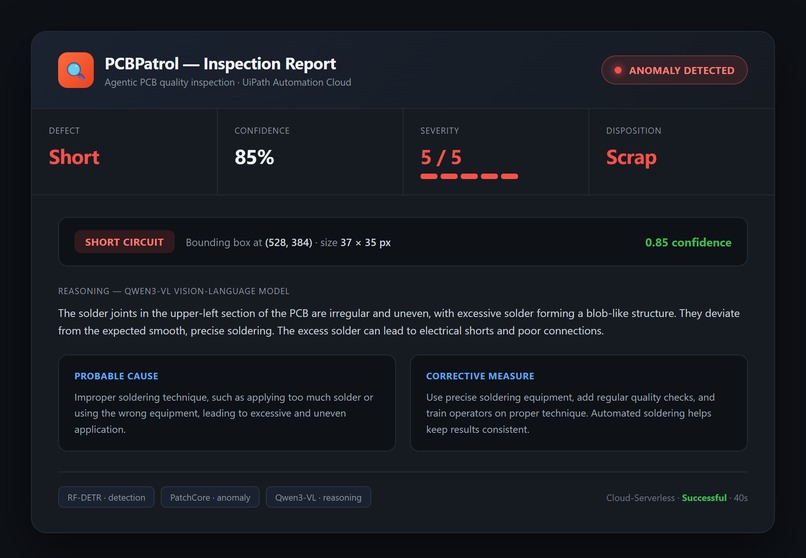Screen dimensions: 806x558
Task: Click the PROBABLE CAUSE heading
Action: tap(116, 376)
